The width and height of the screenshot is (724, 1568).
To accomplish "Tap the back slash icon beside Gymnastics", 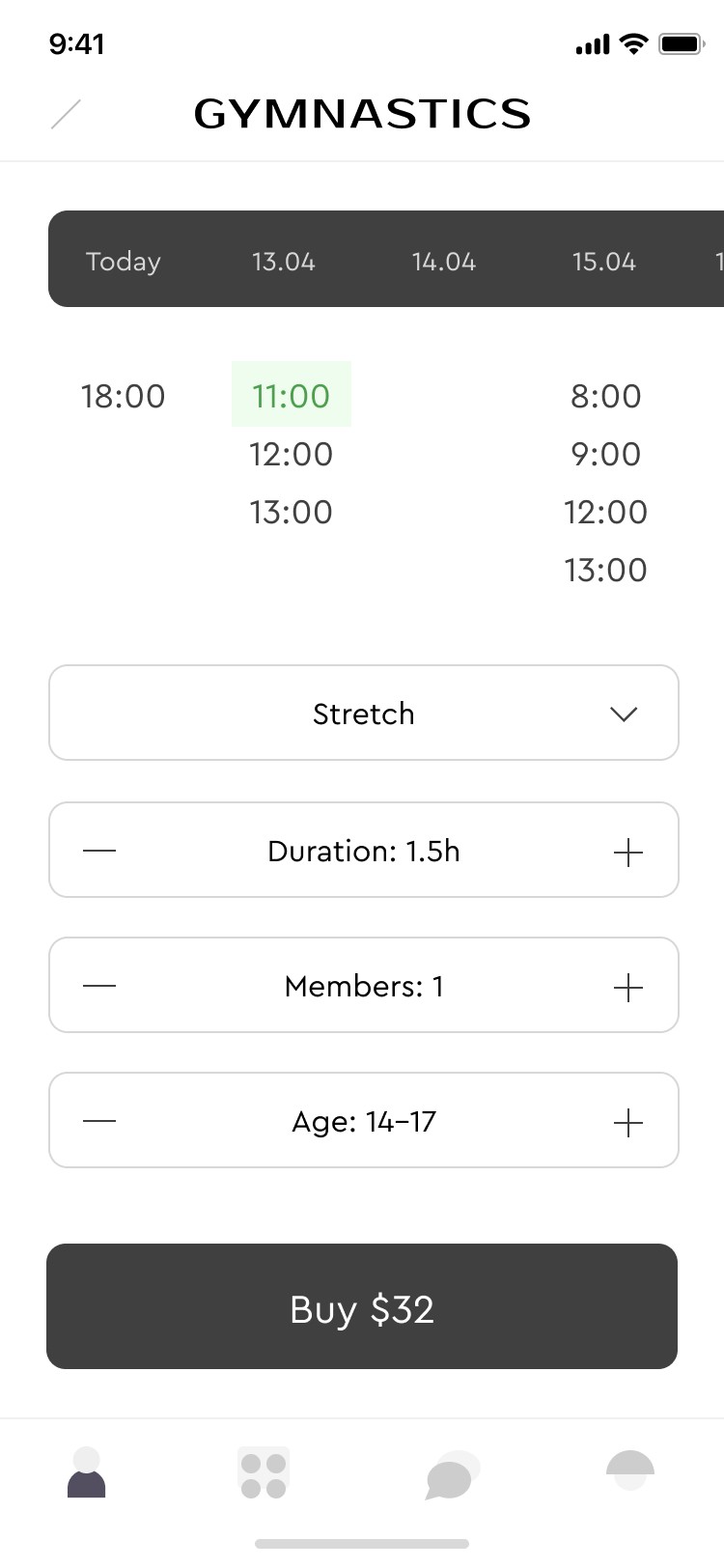I will click(x=66, y=114).
